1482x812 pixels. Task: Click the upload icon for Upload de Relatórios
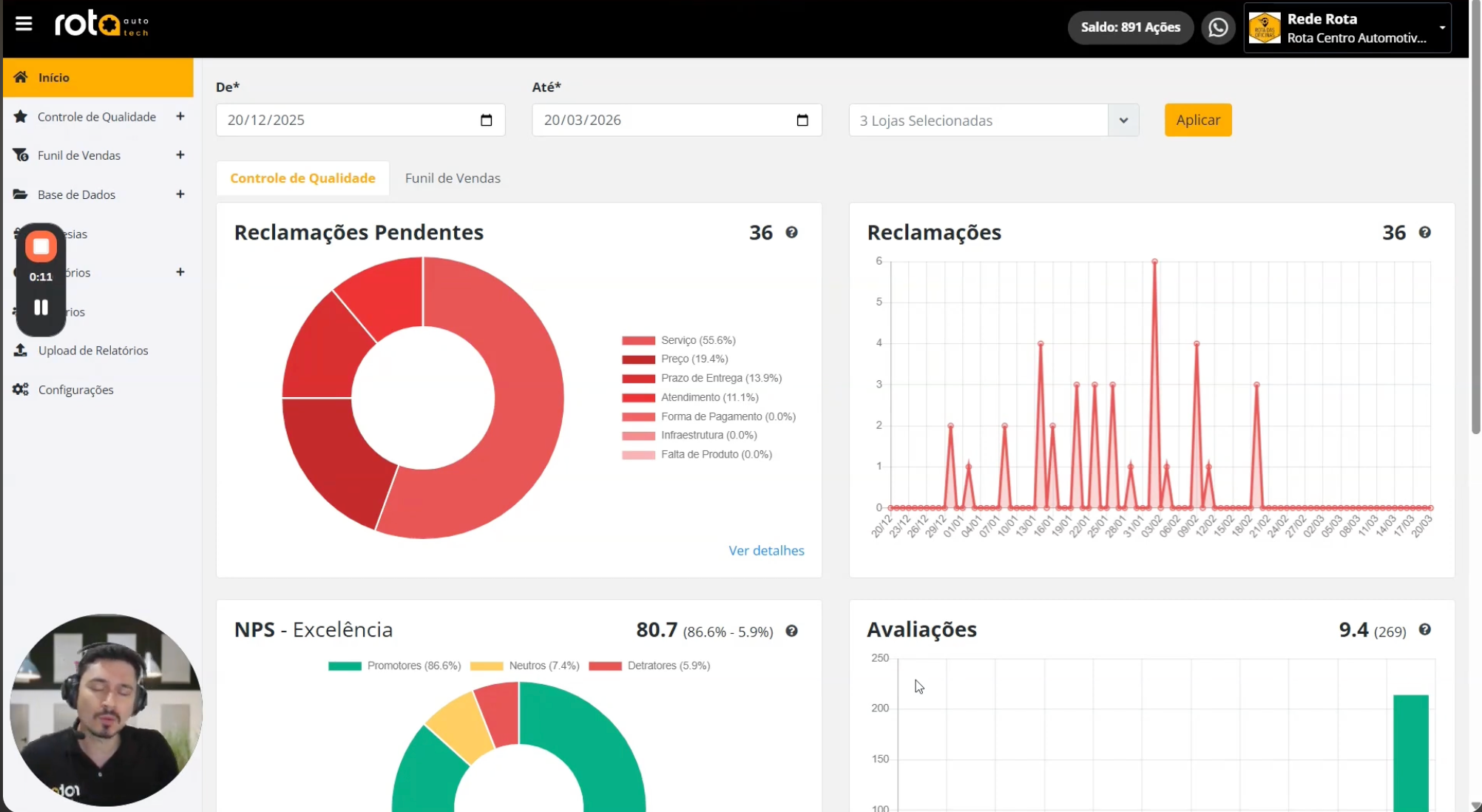tap(21, 351)
